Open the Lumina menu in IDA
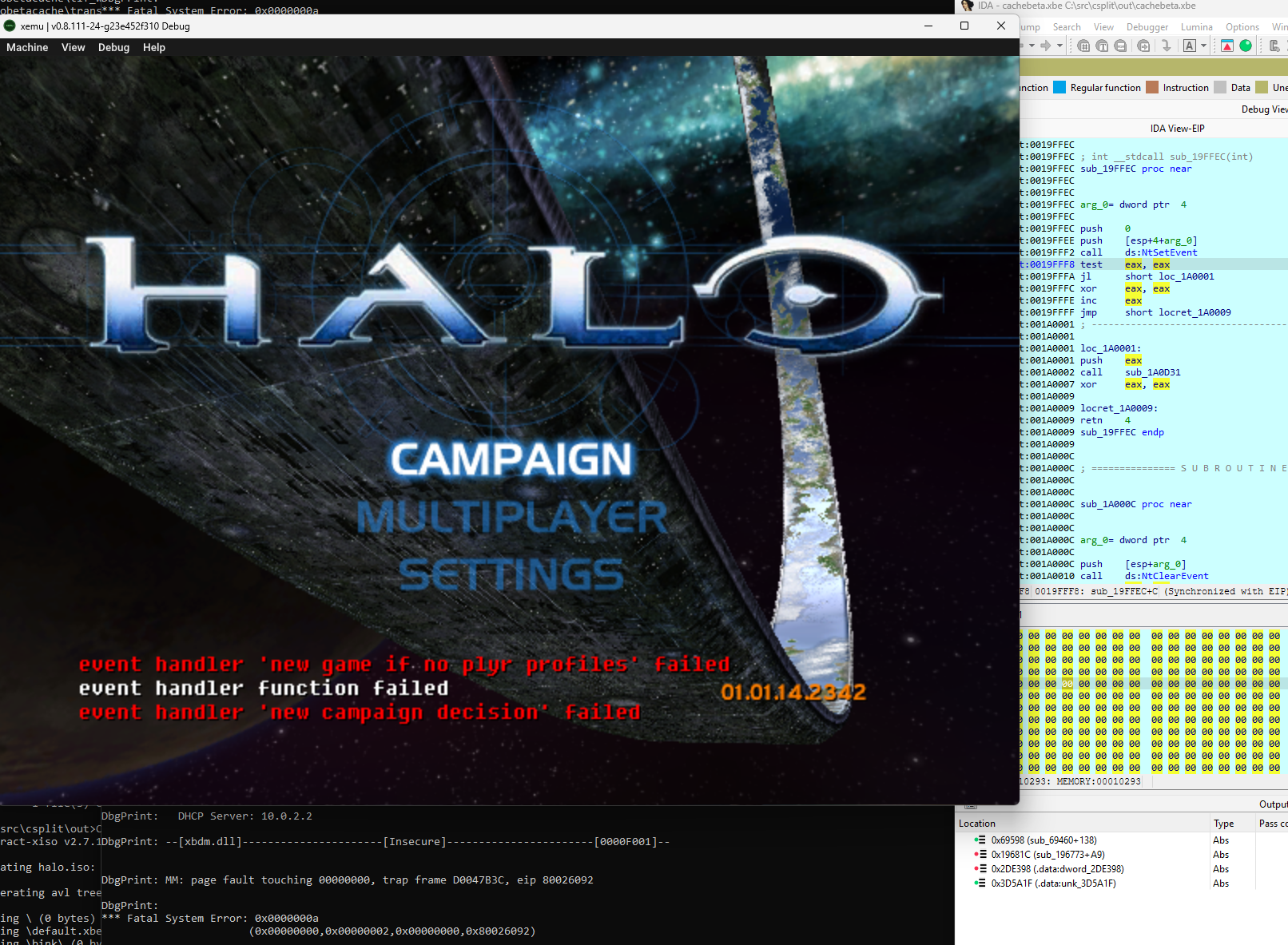 tap(1196, 27)
